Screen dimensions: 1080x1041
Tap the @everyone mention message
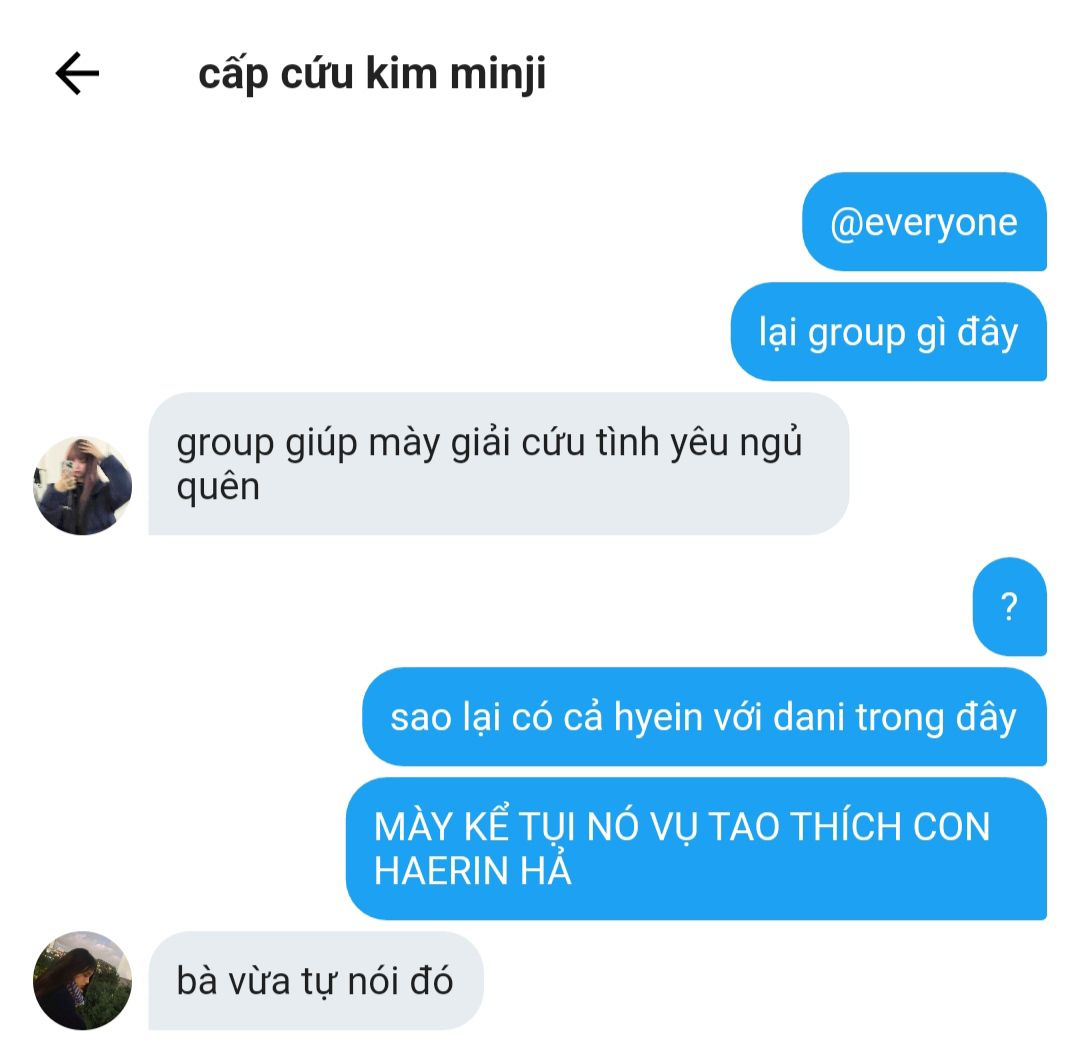pos(924,222)
